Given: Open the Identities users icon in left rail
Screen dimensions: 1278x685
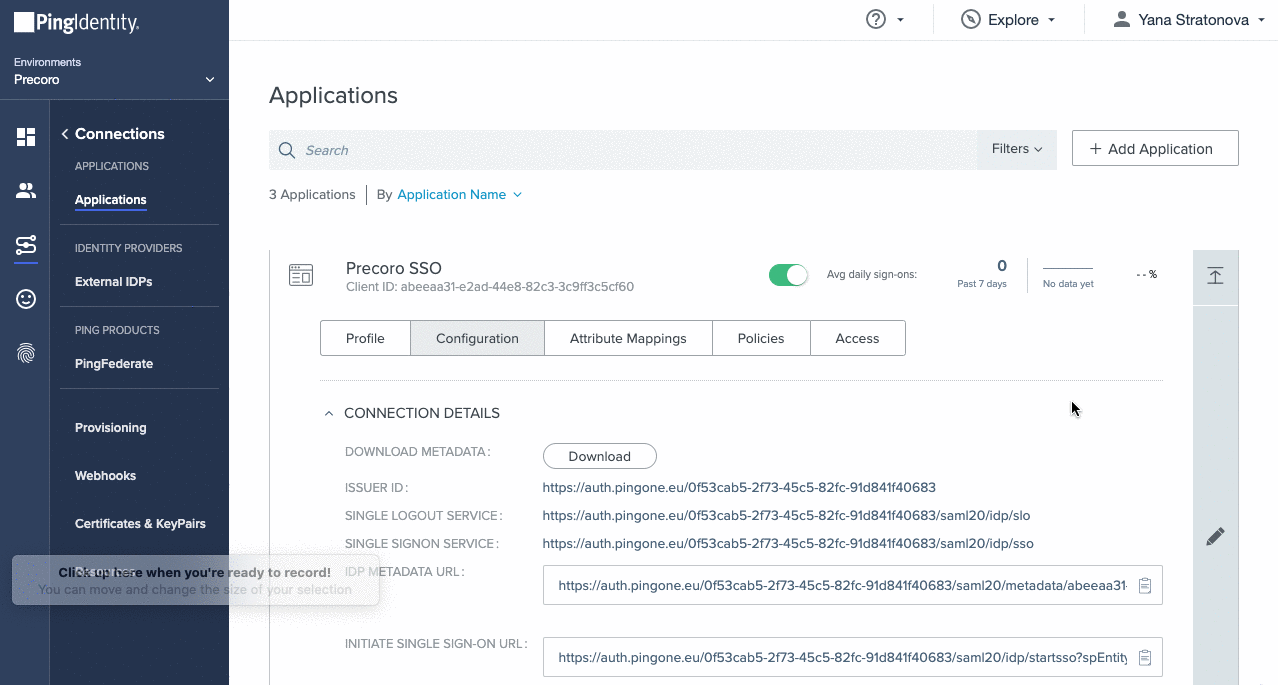Looking at the screenshot, I should [x=26, y=191].
